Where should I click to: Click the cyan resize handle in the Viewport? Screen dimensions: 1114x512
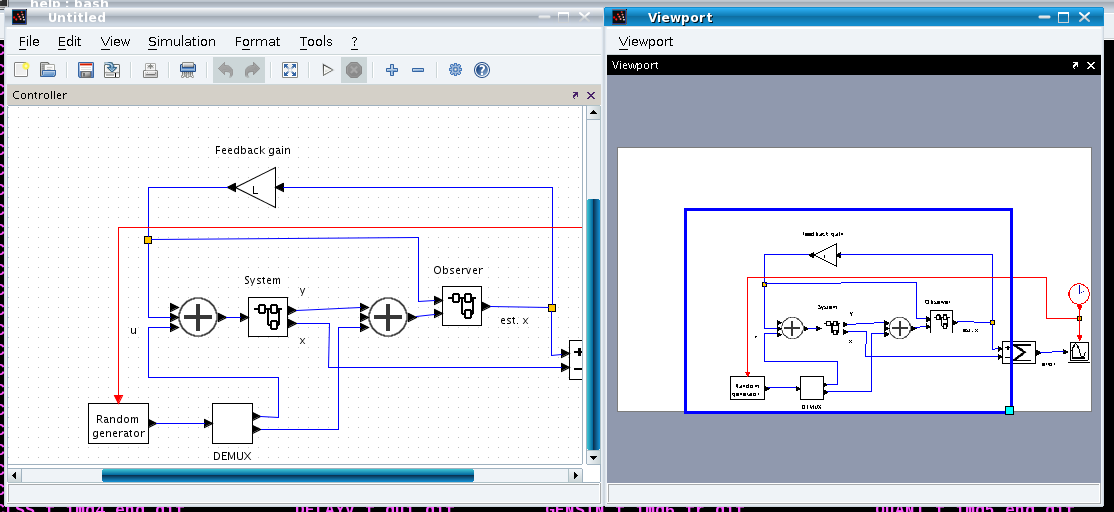point(1009,410)
